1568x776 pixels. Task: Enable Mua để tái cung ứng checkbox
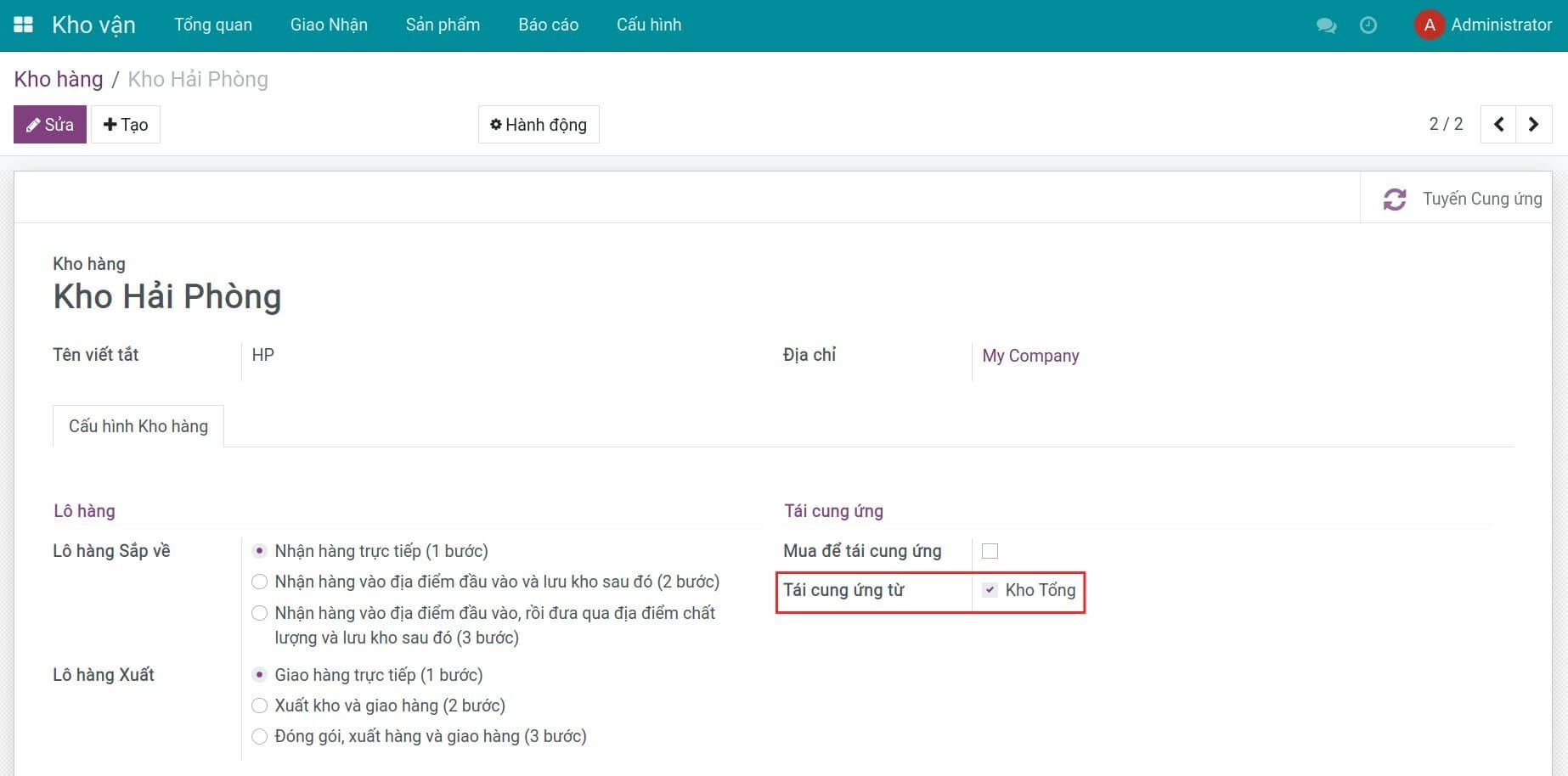pyautogui.click(x=990, y=550)
